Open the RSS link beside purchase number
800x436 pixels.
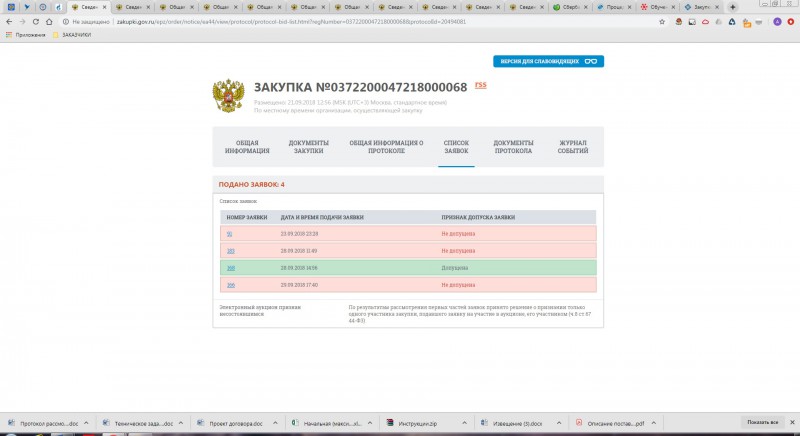(x=481, y=85)
